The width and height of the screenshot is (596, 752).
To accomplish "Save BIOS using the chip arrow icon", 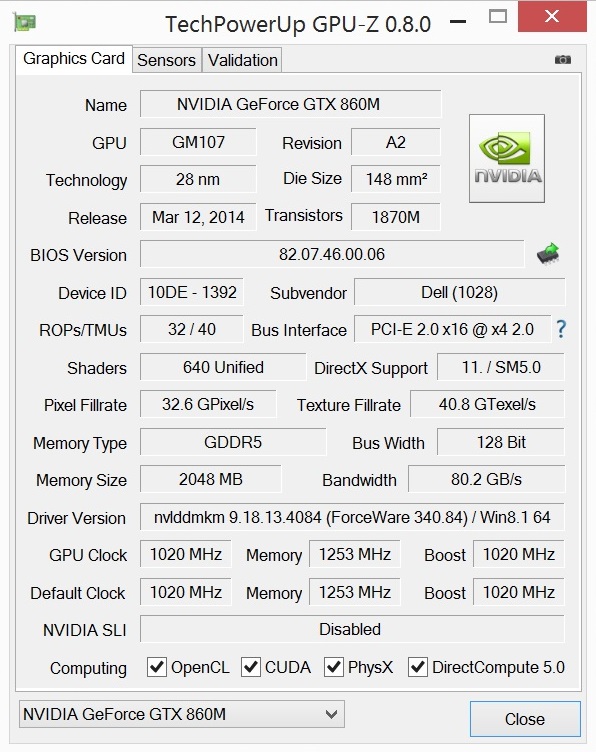I will pyautogui.click(x=549, y=253).
